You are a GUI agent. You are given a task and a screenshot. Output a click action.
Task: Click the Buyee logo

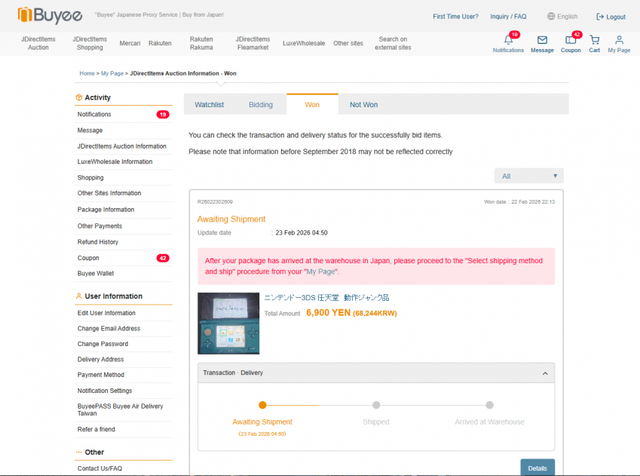point(46,15)
